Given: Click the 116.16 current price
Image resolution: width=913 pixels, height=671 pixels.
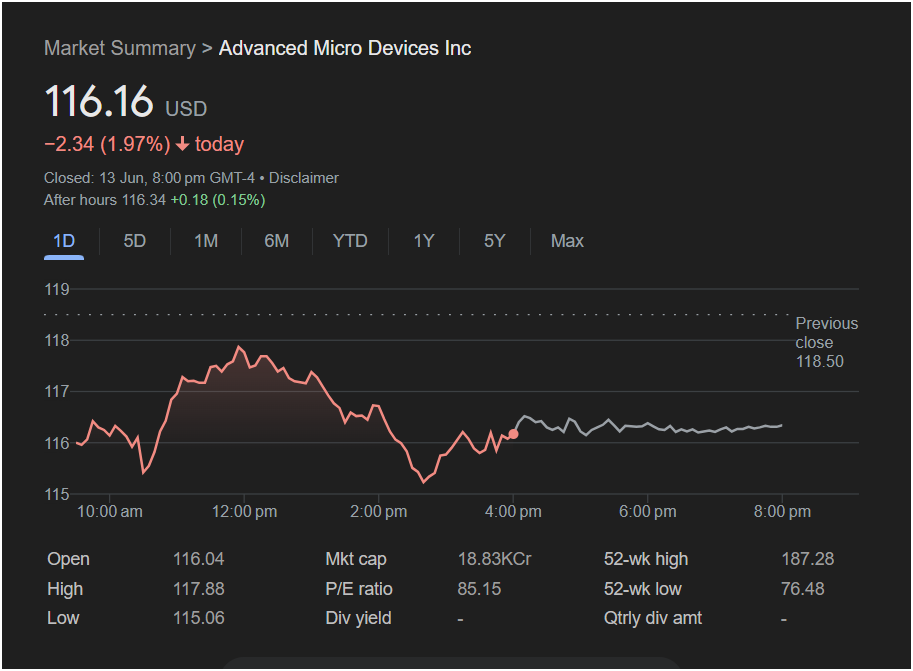Looking at the screenshot, I should [x=99, y=101].
